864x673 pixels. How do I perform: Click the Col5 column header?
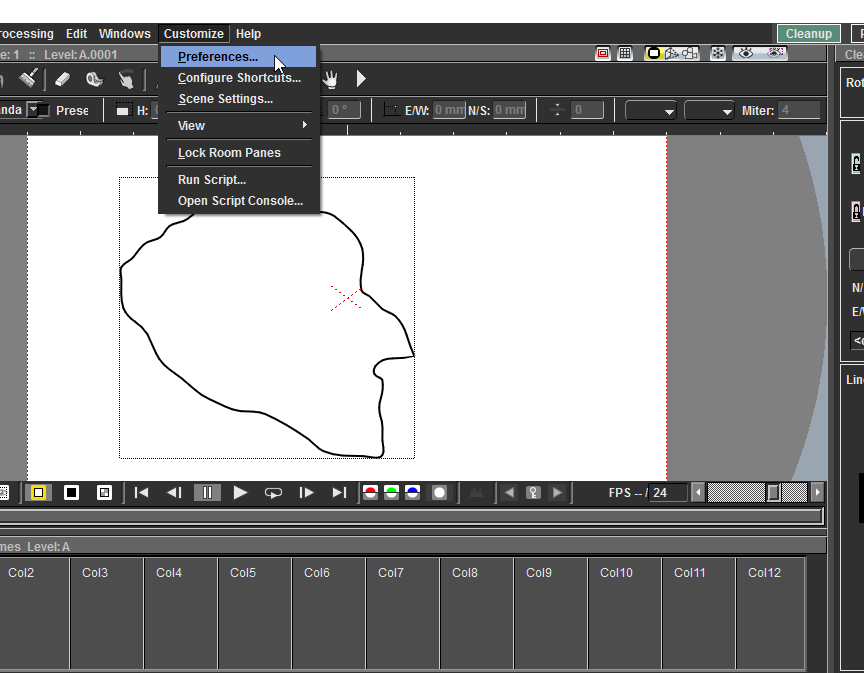[243, 573]
